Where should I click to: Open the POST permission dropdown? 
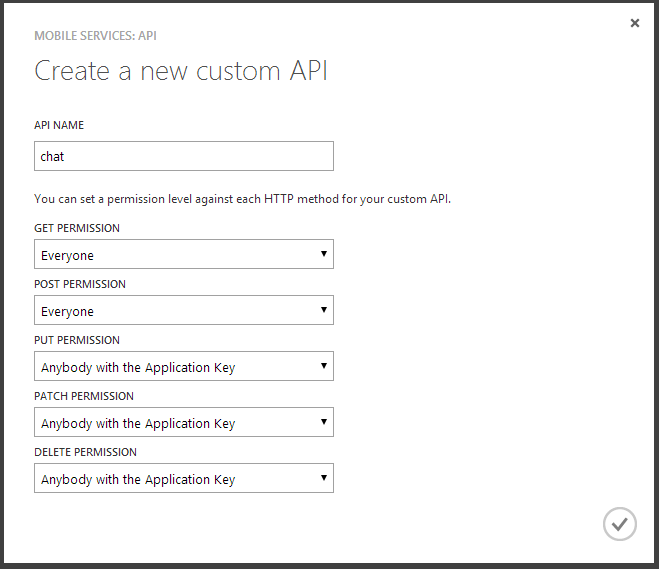(183, 311)
